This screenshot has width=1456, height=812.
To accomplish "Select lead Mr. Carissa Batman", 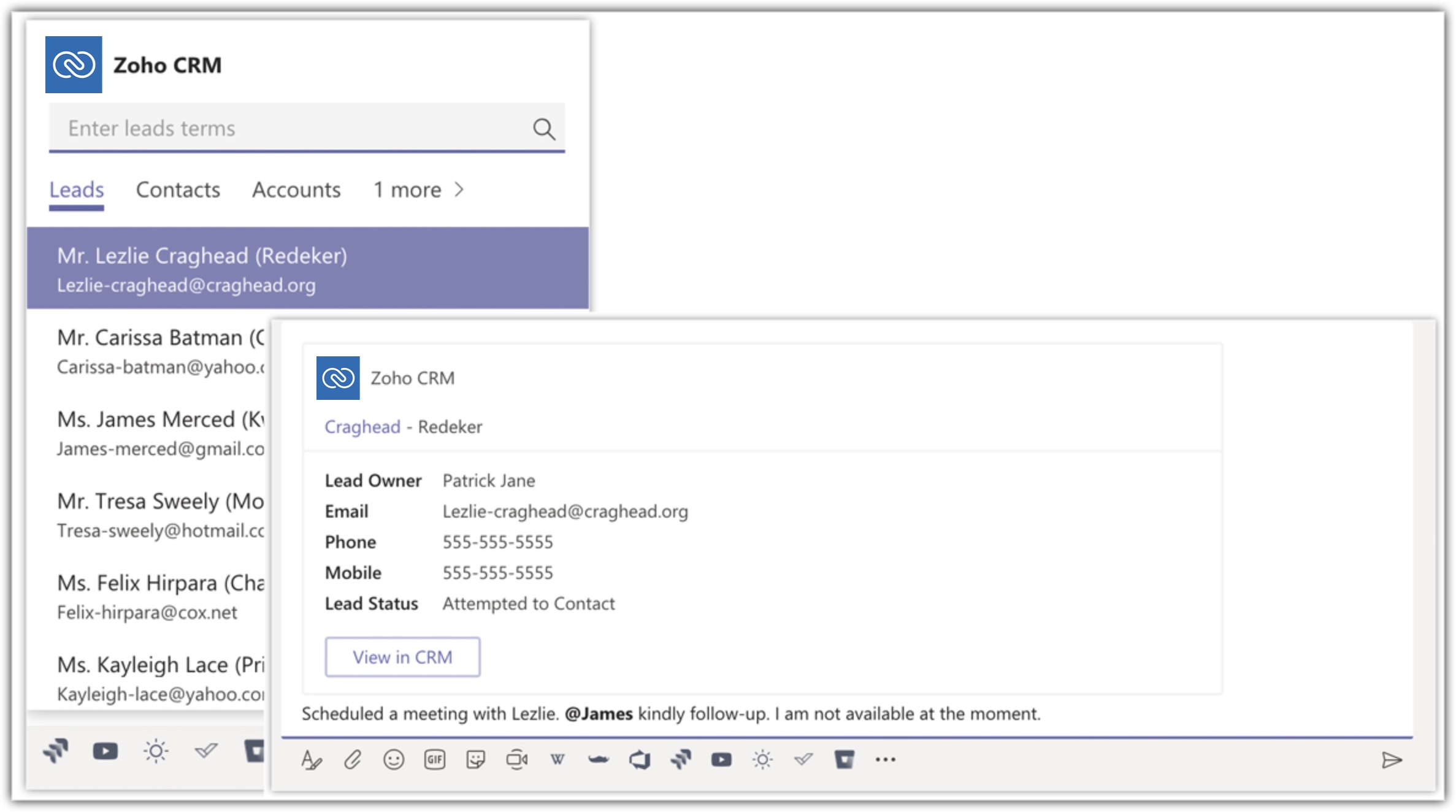I will coord(145,351).
